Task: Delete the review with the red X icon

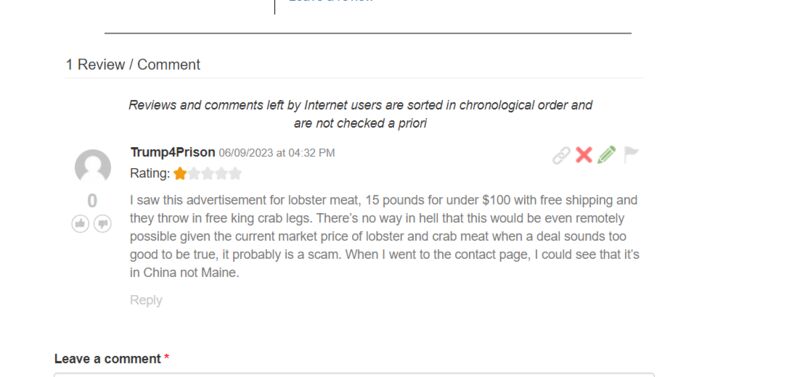Action: coord(584,155)
